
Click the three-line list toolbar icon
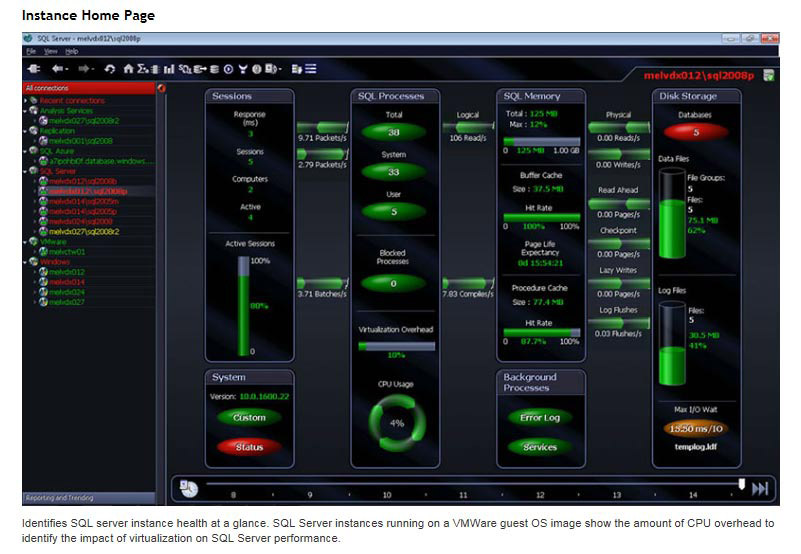coord(311,69)
